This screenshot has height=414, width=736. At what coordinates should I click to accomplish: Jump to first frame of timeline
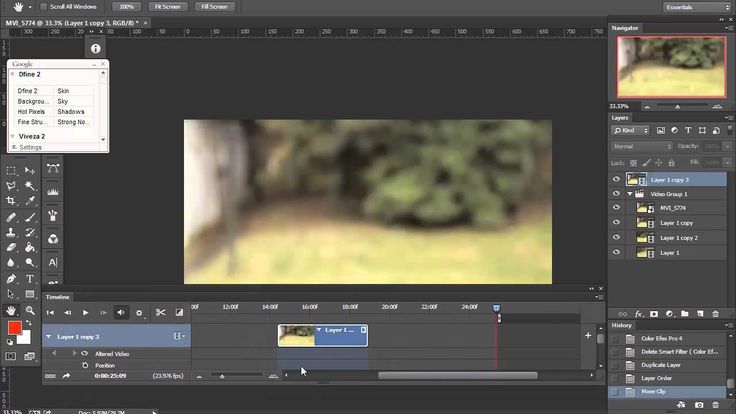point(50,313)
